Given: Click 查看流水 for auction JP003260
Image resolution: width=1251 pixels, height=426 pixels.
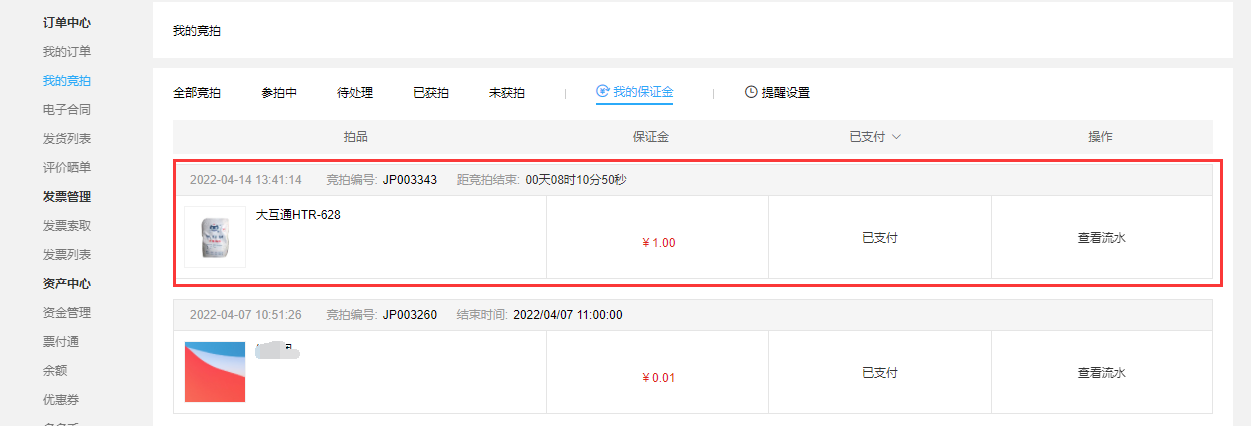Looking at the screenshot, I should [x=1102, y=373].
